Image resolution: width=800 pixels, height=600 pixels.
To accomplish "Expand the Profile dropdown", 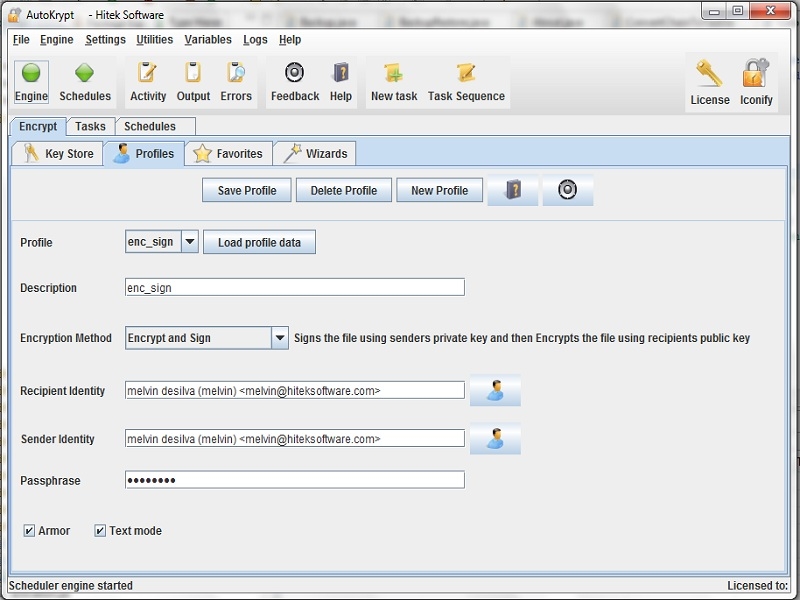I will tap(189, 242).
